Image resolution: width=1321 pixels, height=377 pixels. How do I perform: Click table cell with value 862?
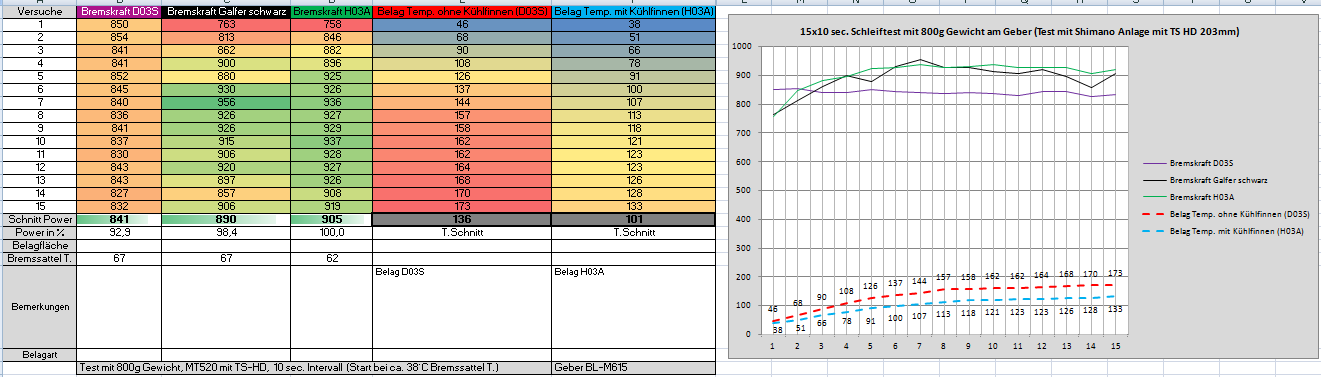coord(225,50)
